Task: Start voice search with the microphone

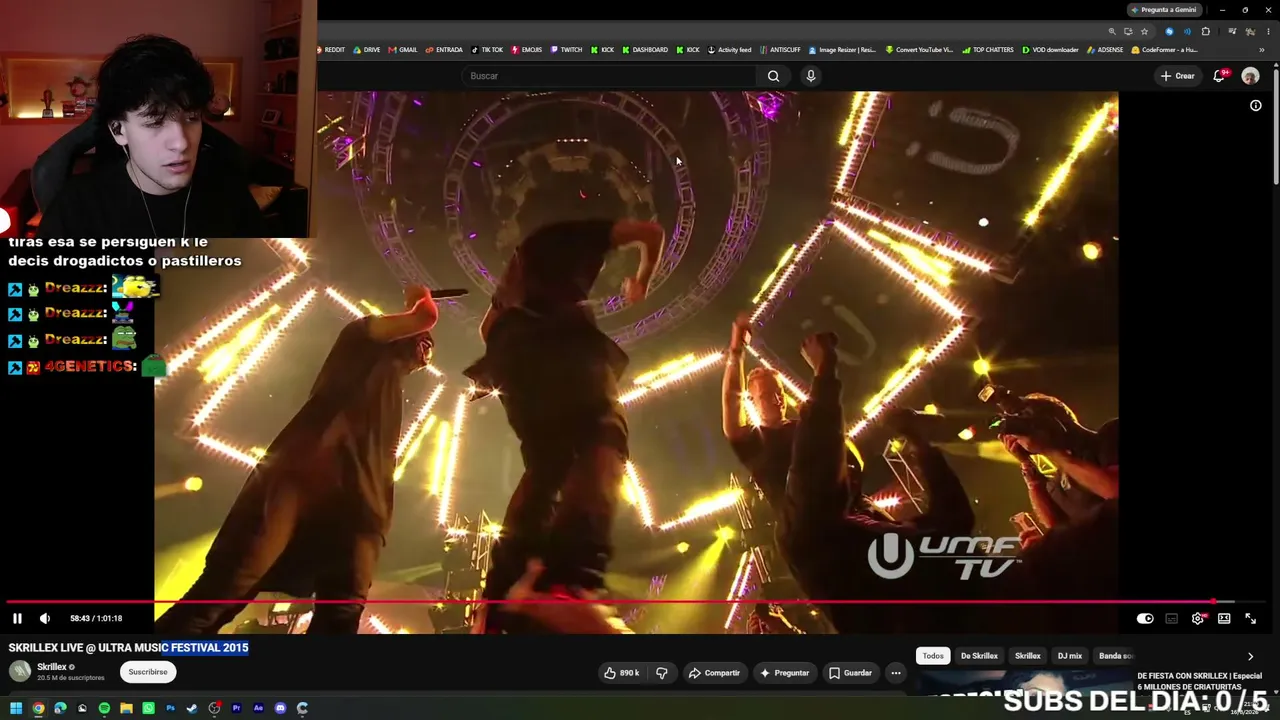Action: click(811, 76)
